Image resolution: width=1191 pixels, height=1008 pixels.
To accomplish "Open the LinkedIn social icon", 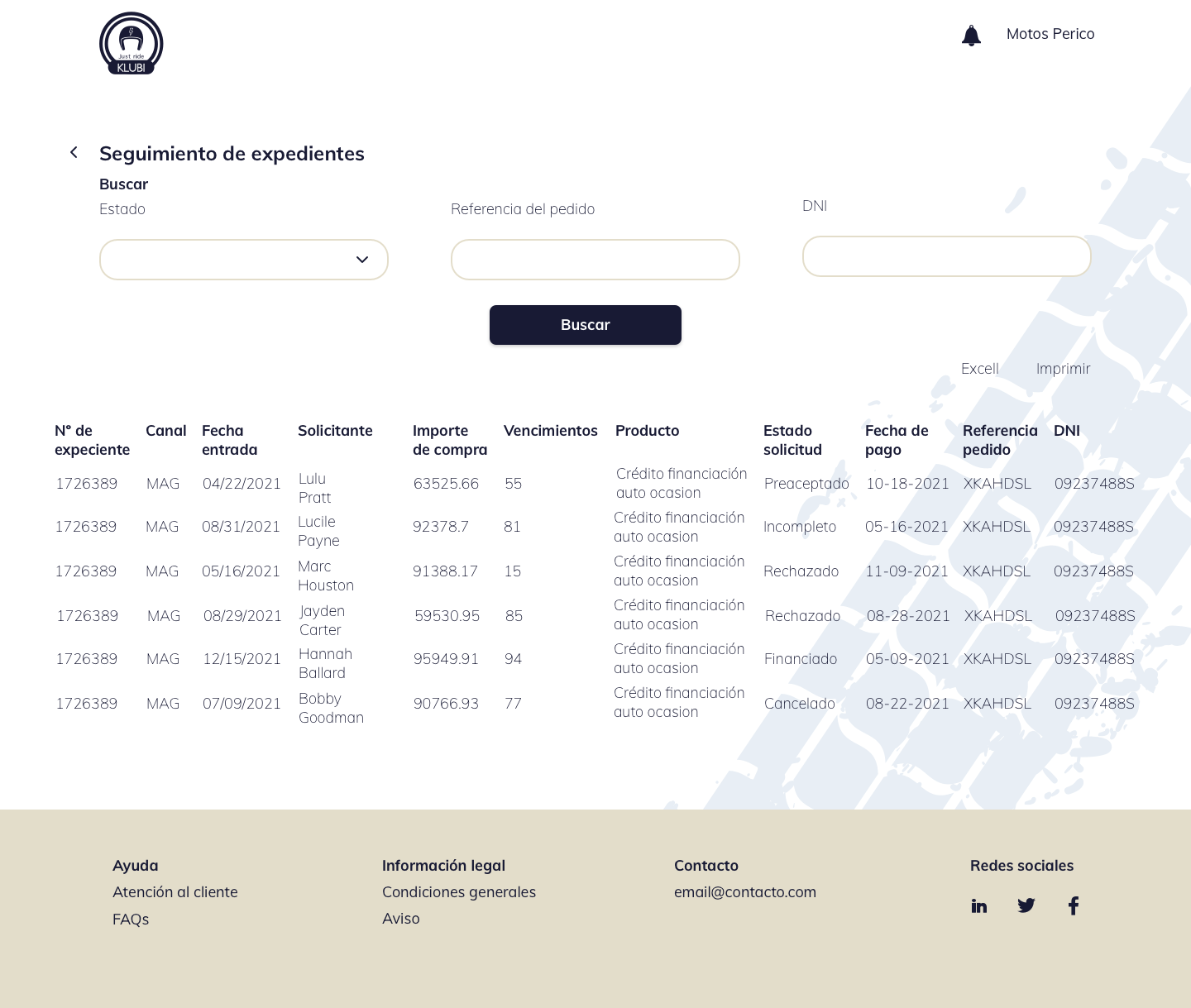I will click(979, 905).
